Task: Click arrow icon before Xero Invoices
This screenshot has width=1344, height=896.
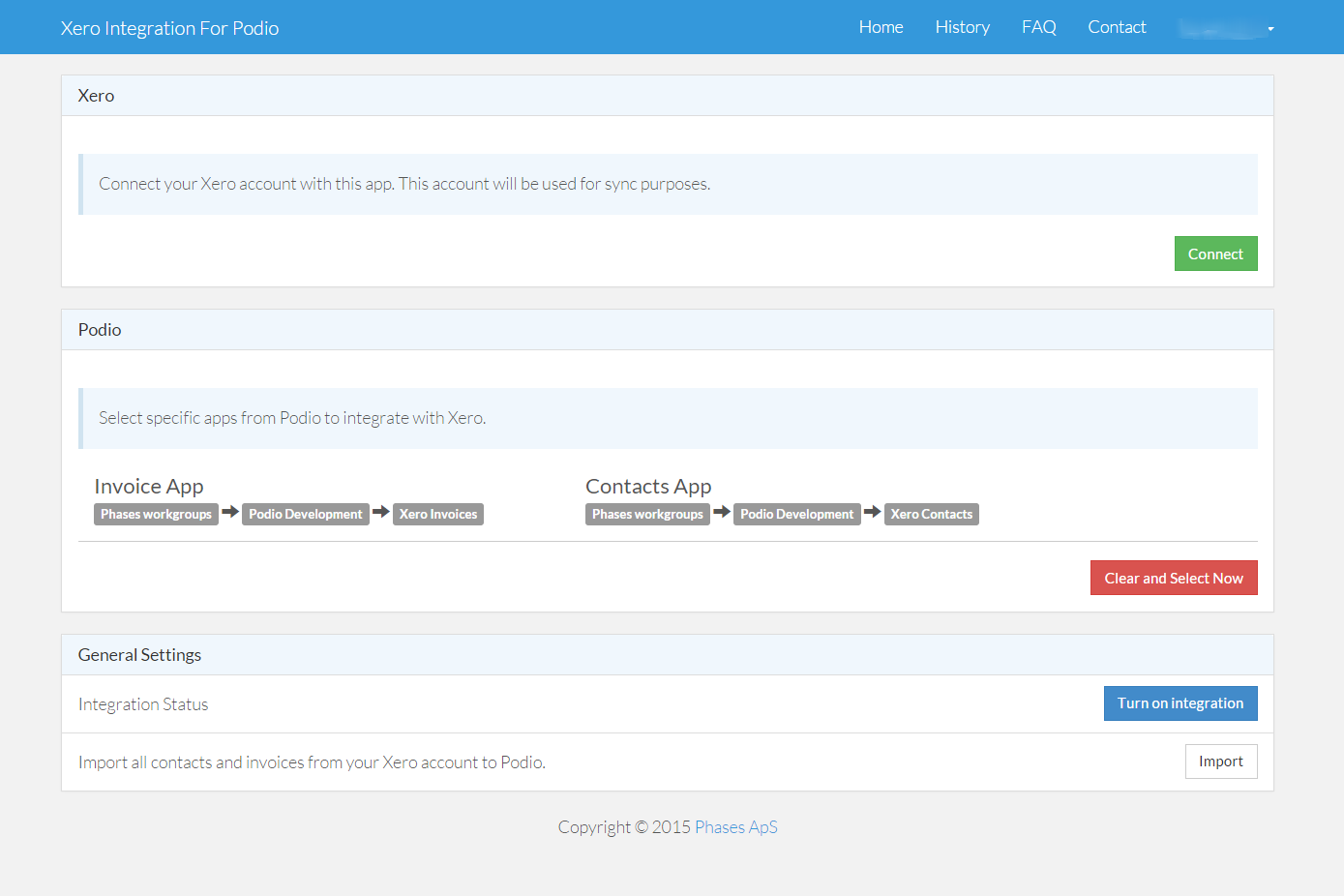Action: click(x=381, y=512)
